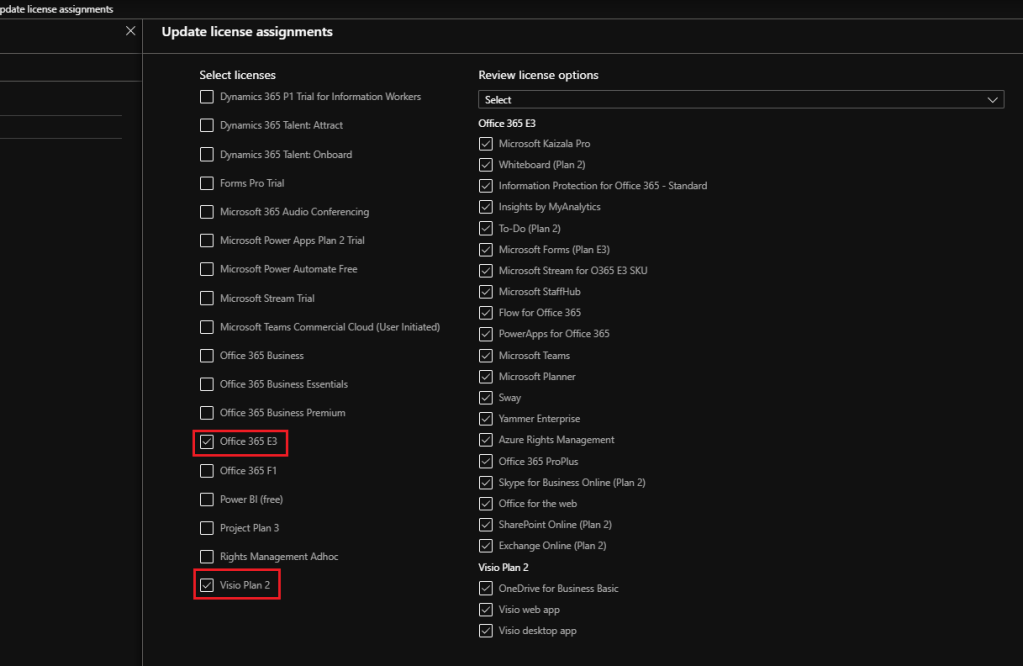Image resolution: width=1023 pixels, height=666 pixels.
Task: Deselect the Visio desktop app option
Action: tap(486, 631)
